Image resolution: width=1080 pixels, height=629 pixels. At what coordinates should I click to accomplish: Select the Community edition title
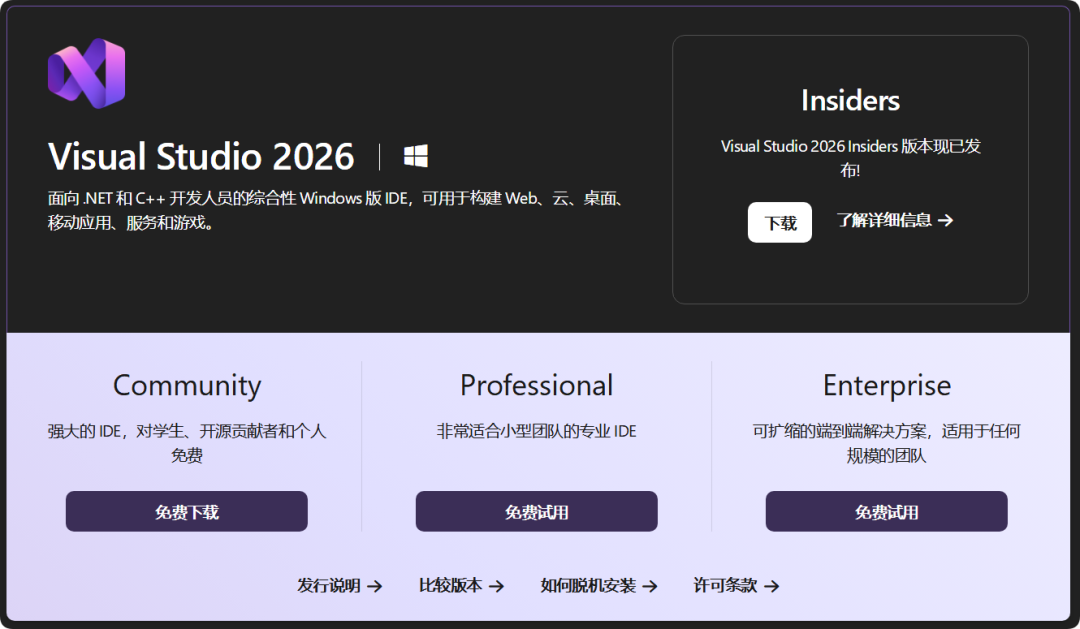186,386
